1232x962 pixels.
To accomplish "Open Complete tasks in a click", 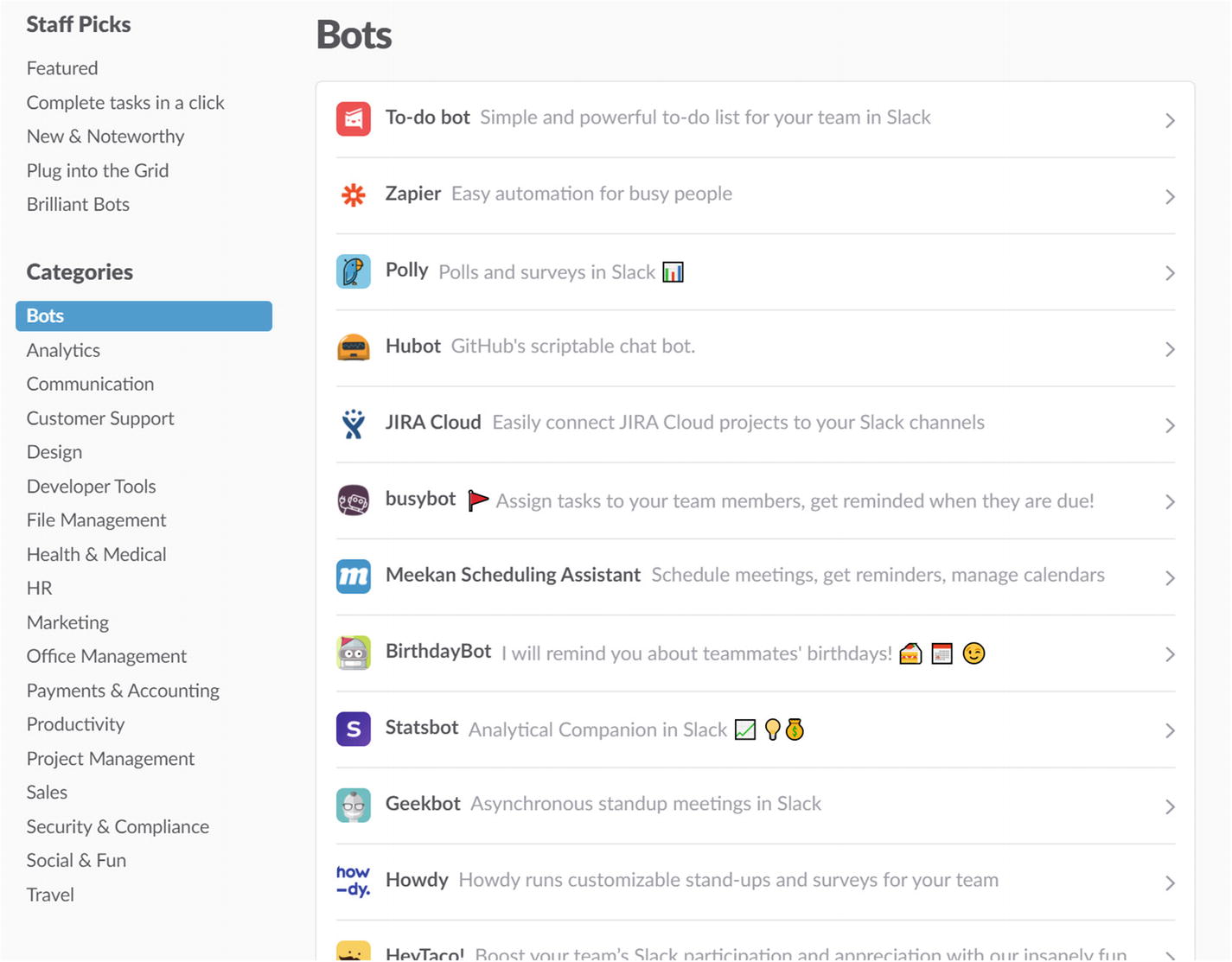I will click(x=125, y=103).
